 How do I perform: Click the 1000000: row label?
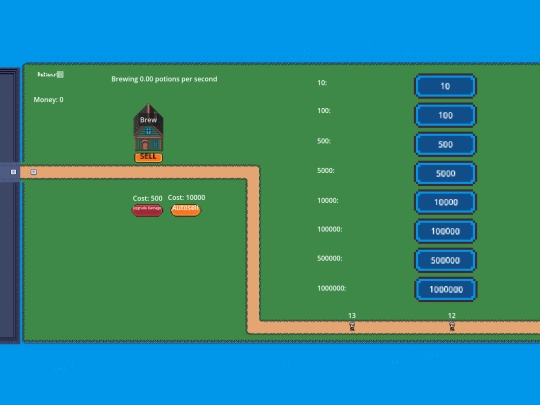coord(332,288)
